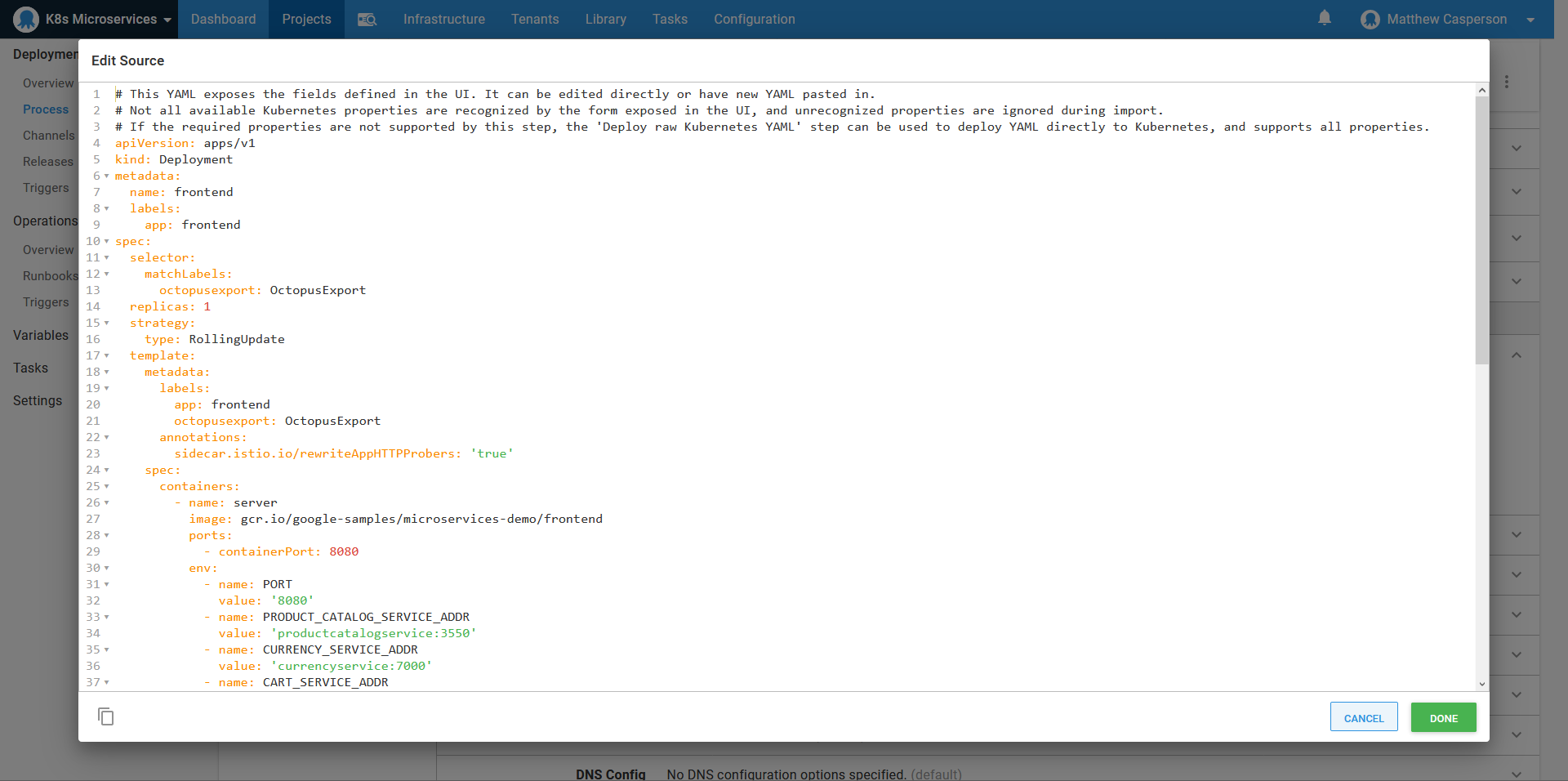The height and width of the screenshot is (781, 1568).
Task: Open the three-dot overflow menu
Action: click(x=1507, y=82)
